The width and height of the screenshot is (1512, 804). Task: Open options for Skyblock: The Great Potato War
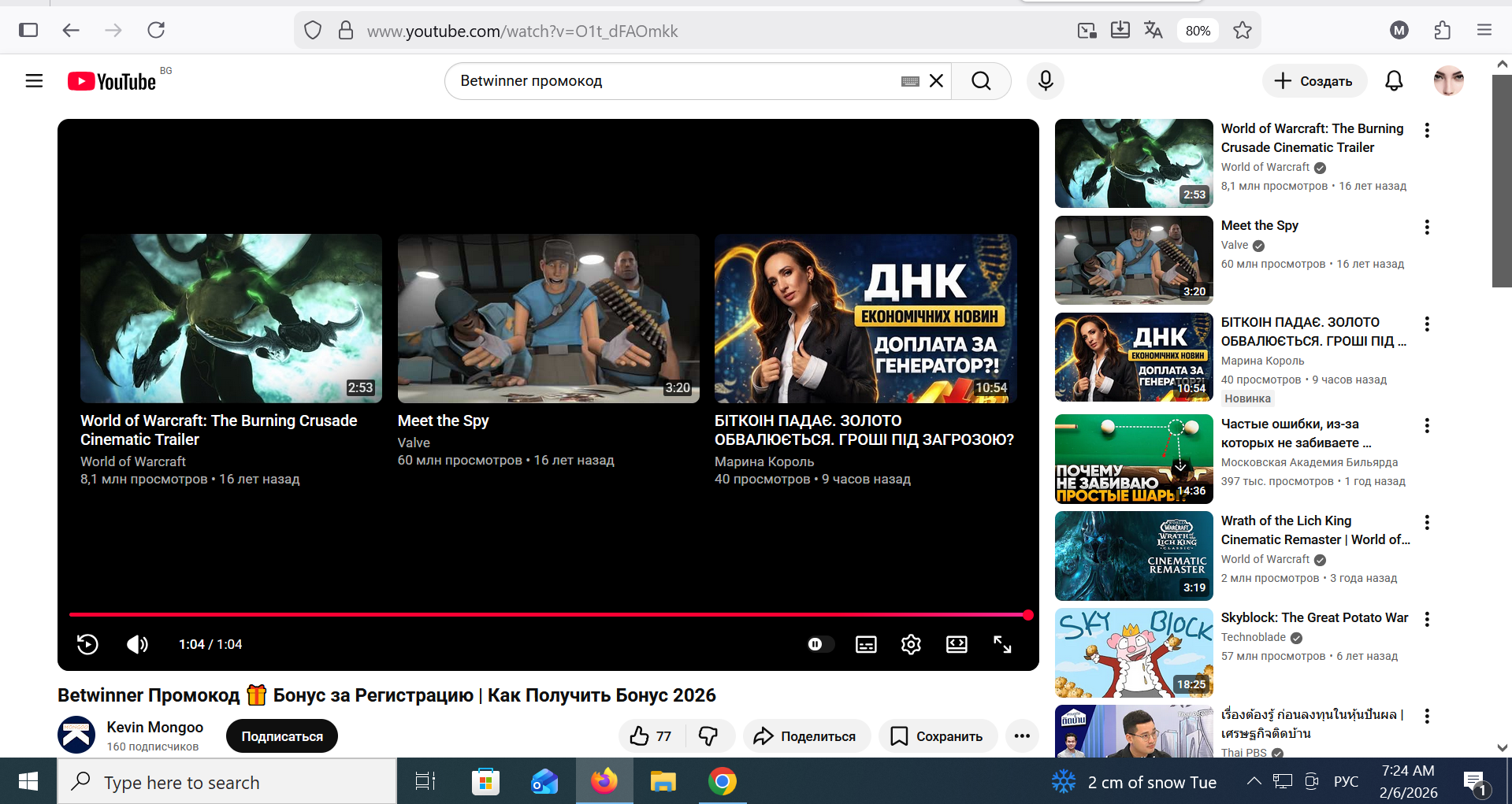[1427, 619]
